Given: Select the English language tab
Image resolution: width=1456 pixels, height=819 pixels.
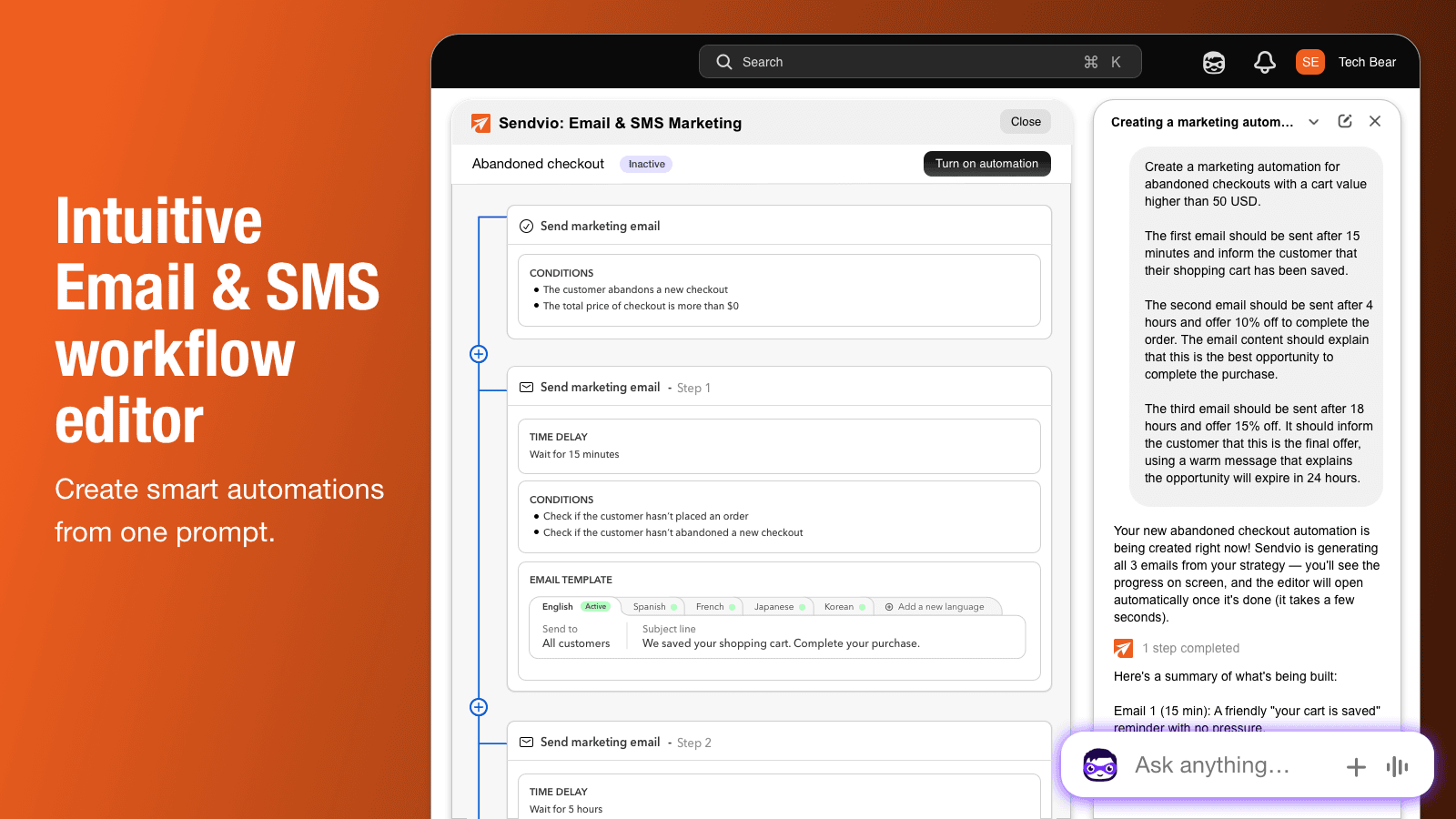Looking at the screenshot, I should 575,607.
